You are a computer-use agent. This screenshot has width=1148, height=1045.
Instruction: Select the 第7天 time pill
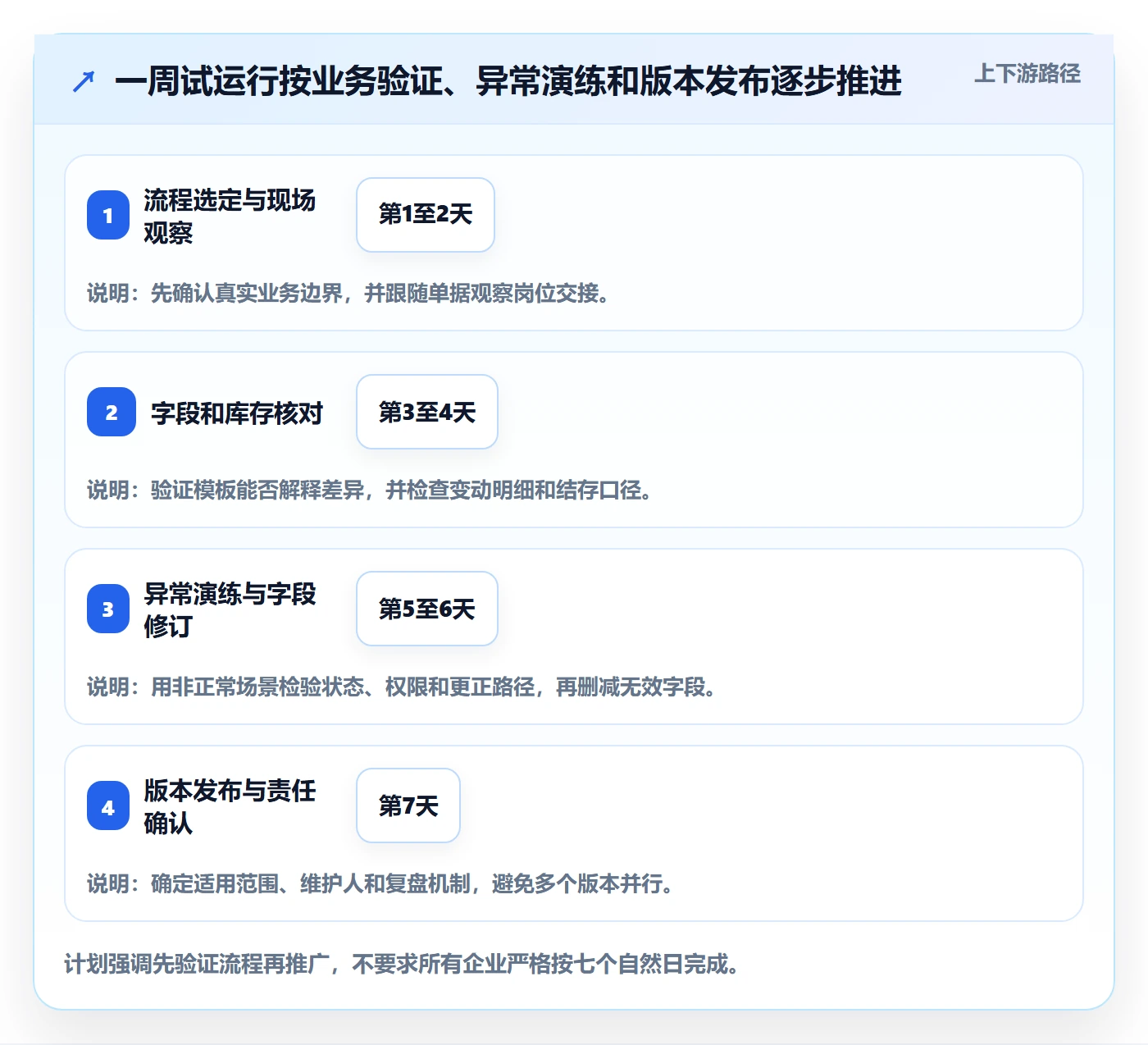click(x=408, y=805)
